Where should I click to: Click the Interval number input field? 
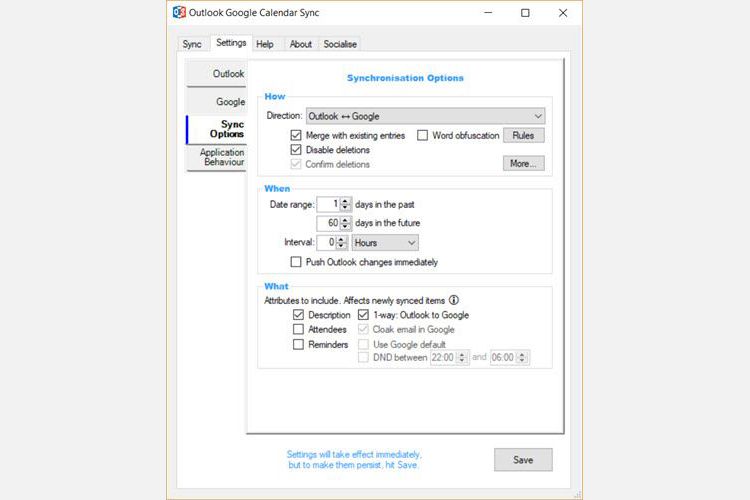pyautogui.click(x=326, y=243)
